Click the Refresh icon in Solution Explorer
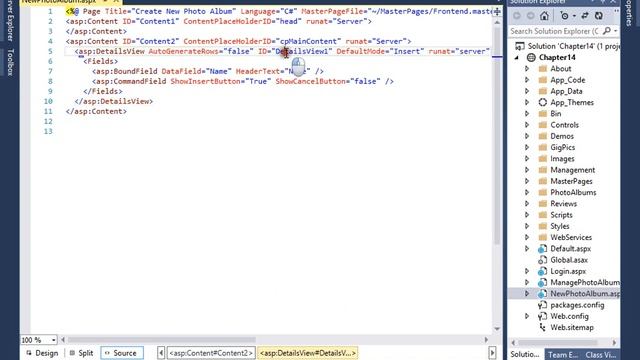The width and height of the screenshot is (640, 360). 598,16
